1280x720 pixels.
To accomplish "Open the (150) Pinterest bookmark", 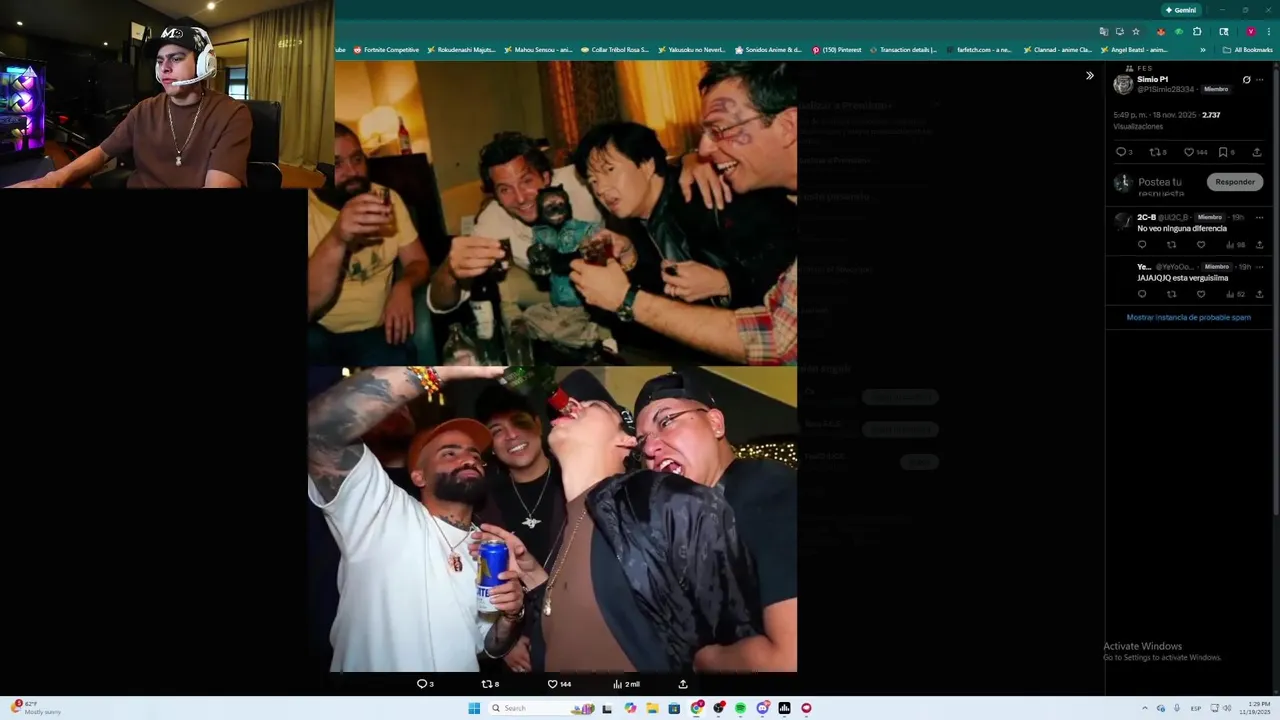I will [x=837, y=49].
